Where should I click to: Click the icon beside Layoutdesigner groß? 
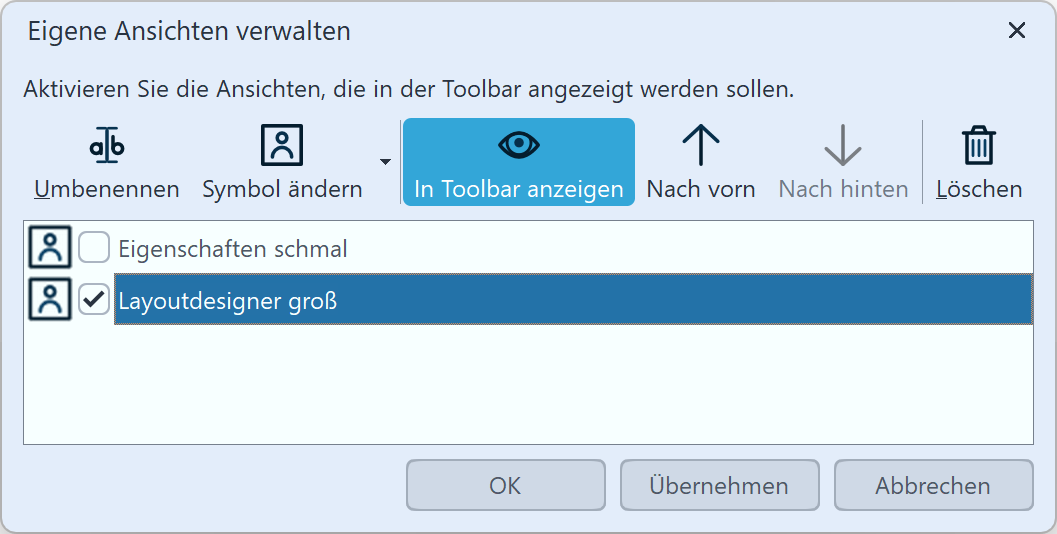(50, 299)
